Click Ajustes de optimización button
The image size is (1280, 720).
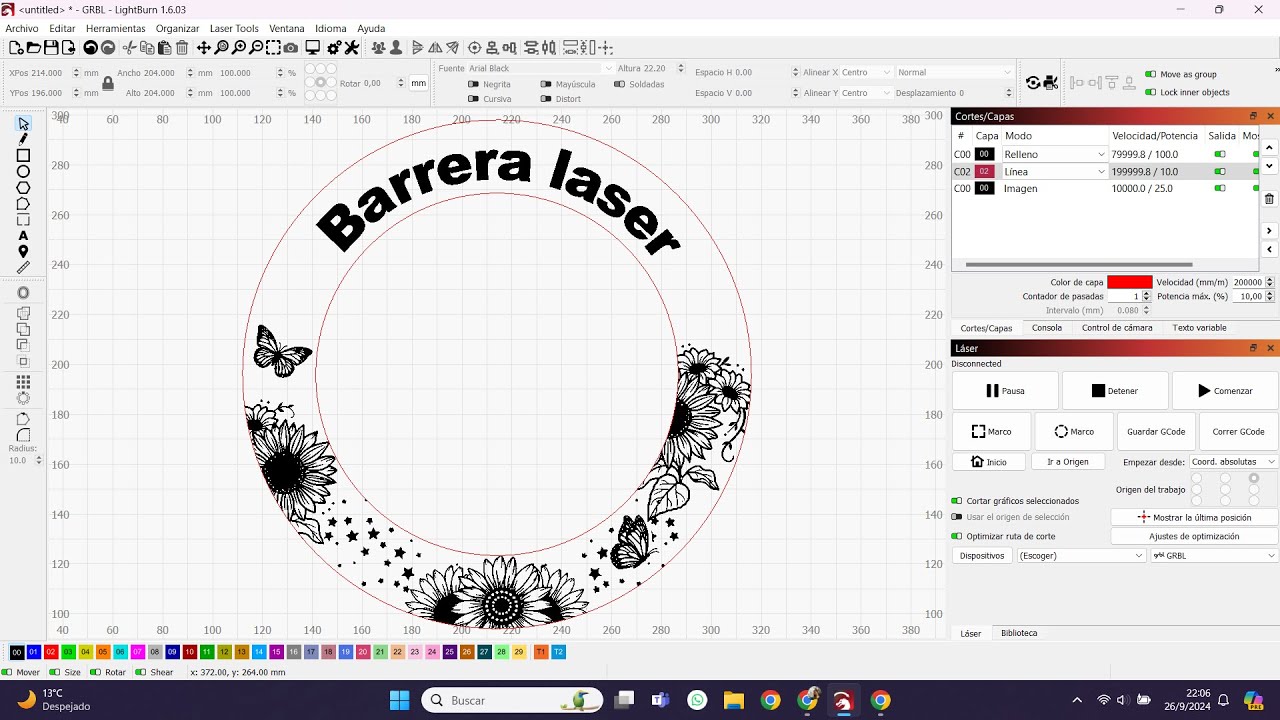(x=1194, y=536)
